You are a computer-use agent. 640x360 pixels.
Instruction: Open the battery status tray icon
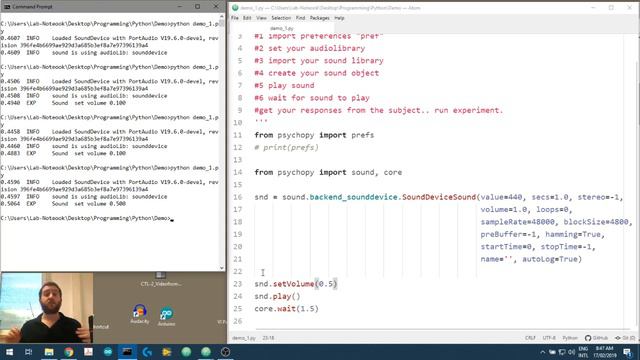coord(552,352)
